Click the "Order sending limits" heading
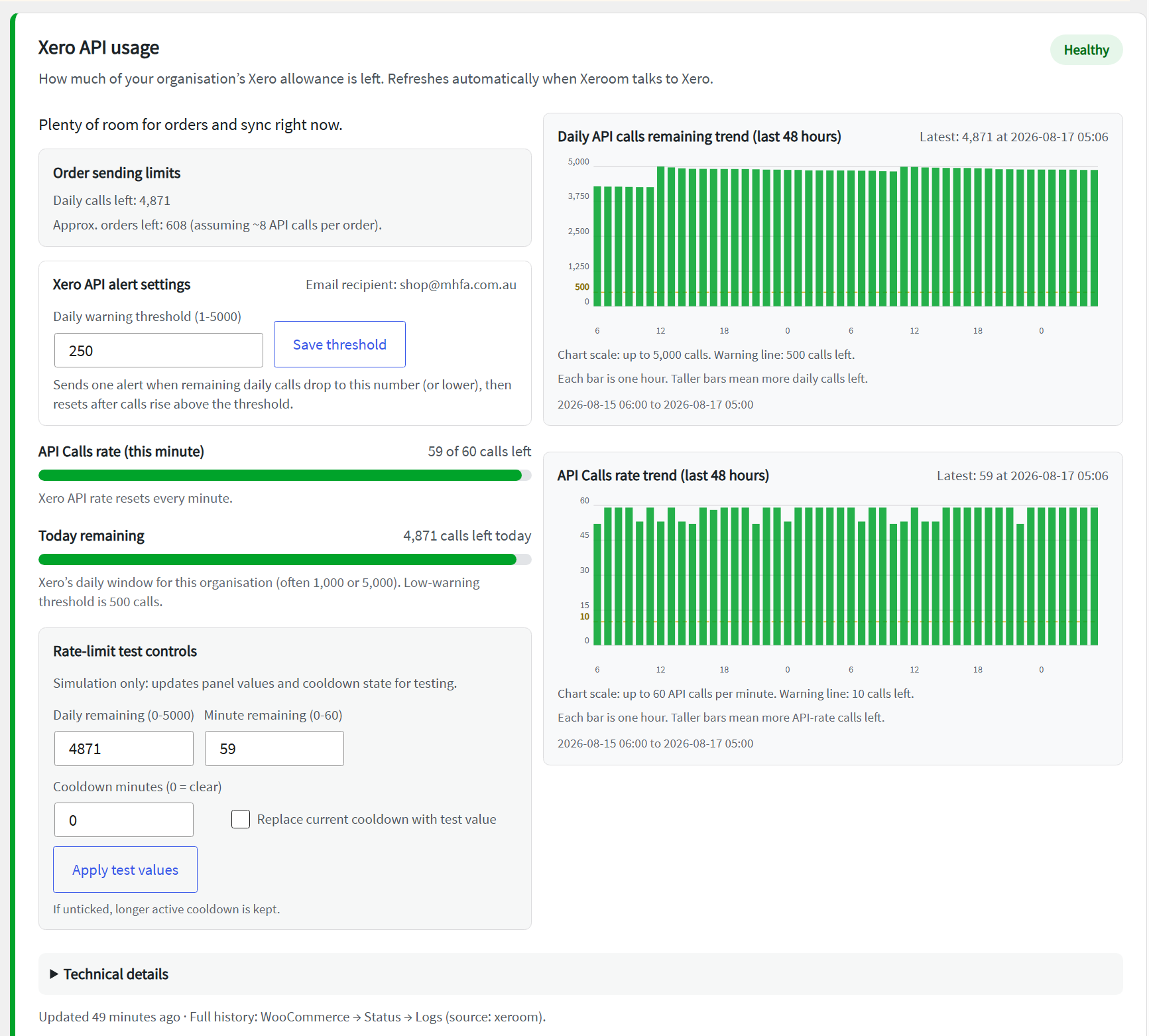This screenshot has width=1149, height=1036. [x=117, y=173]
